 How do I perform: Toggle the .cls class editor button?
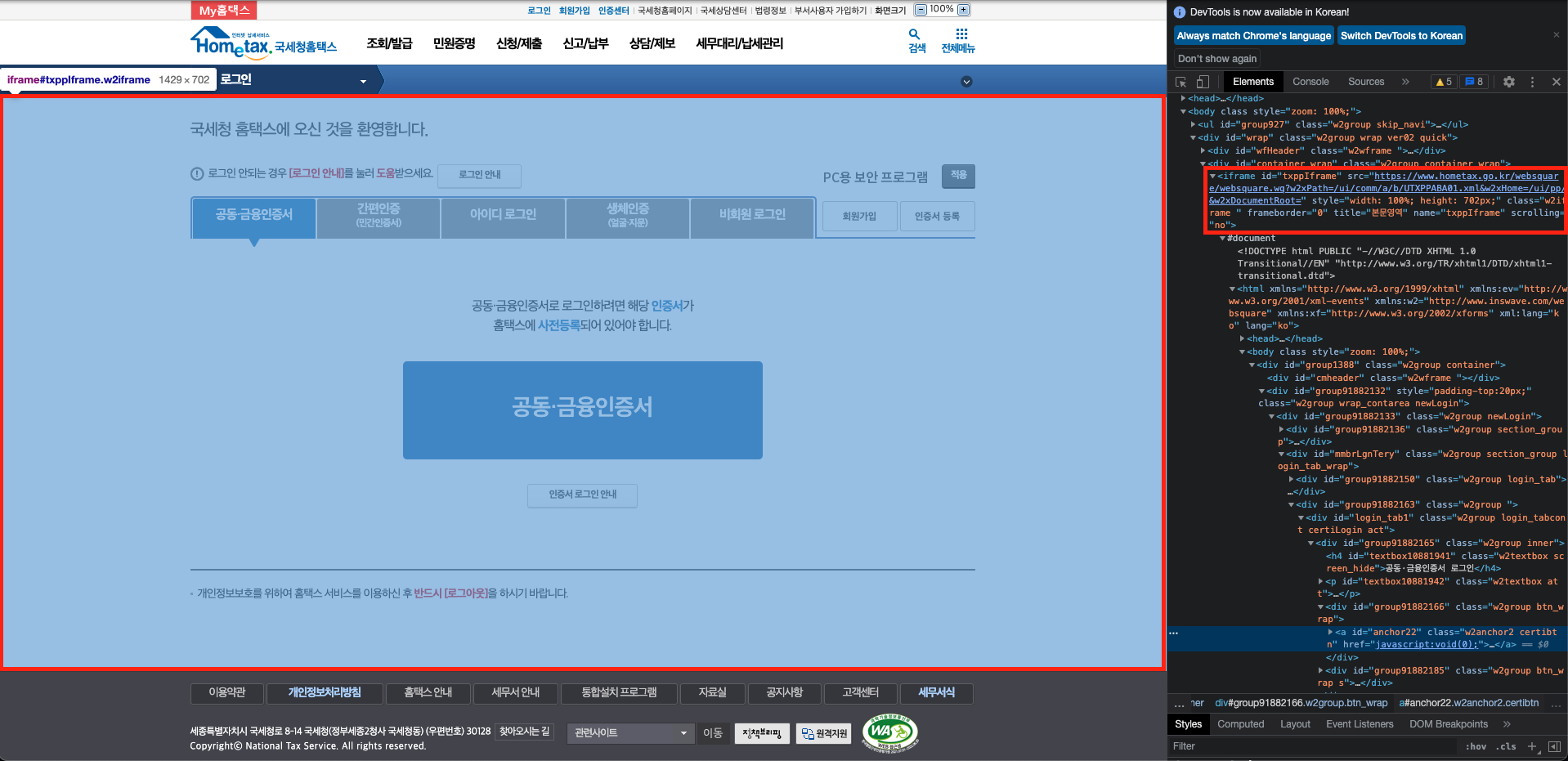pyautogui.click(x=1508, y=746)
